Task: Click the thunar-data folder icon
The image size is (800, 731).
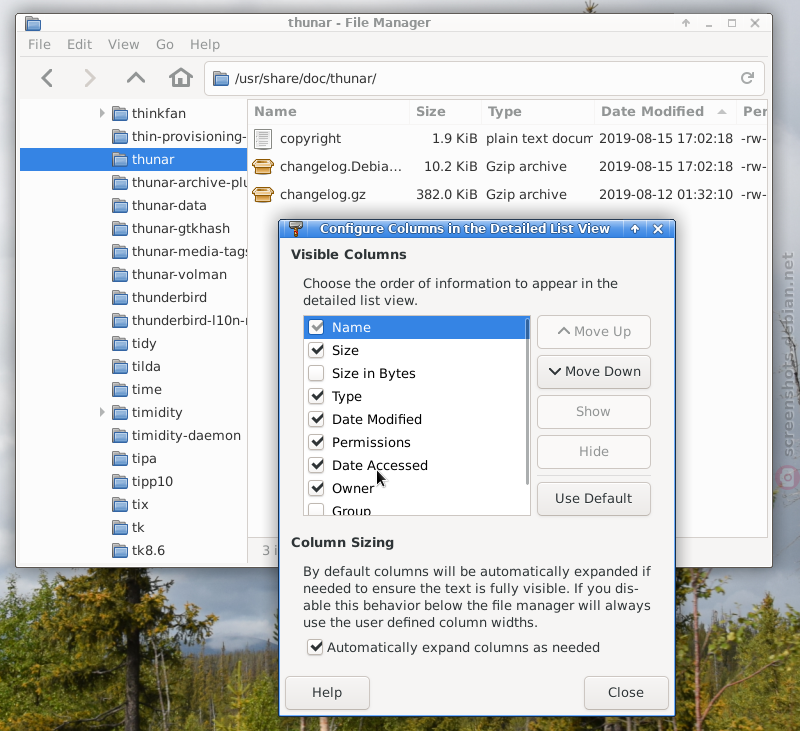Action: 120,206
